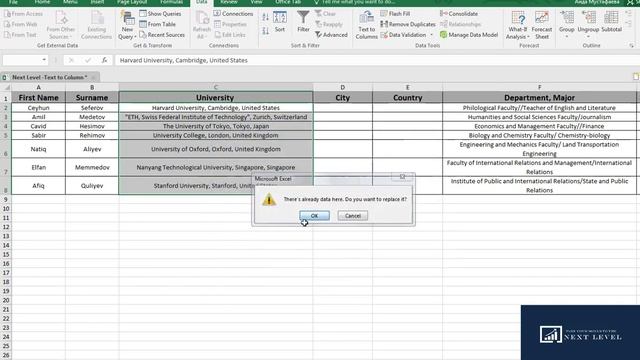Click Flash Fill in Data Tools

[x=395, y=13]
